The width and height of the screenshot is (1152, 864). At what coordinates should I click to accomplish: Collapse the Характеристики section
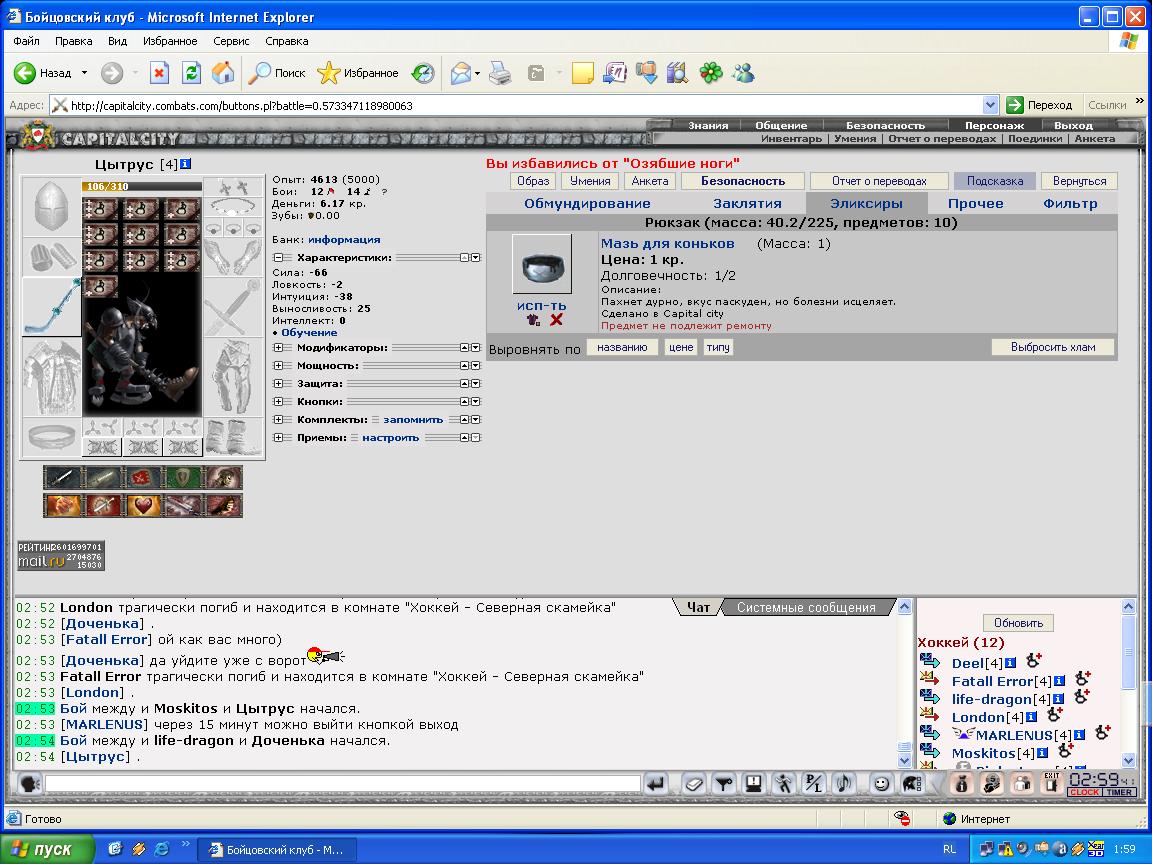(x=278, y=258)
